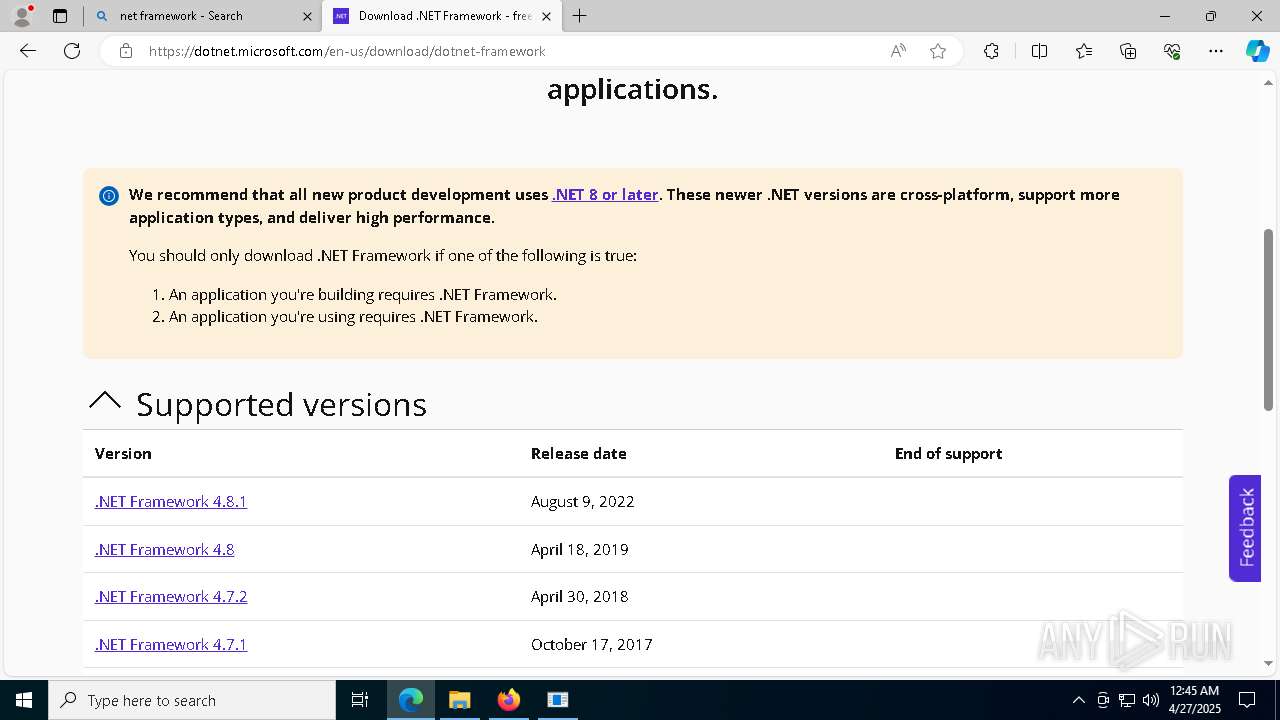1280x720 pixels.
Task: Click the Supported versions heading text
Action: tap(281, 404)
